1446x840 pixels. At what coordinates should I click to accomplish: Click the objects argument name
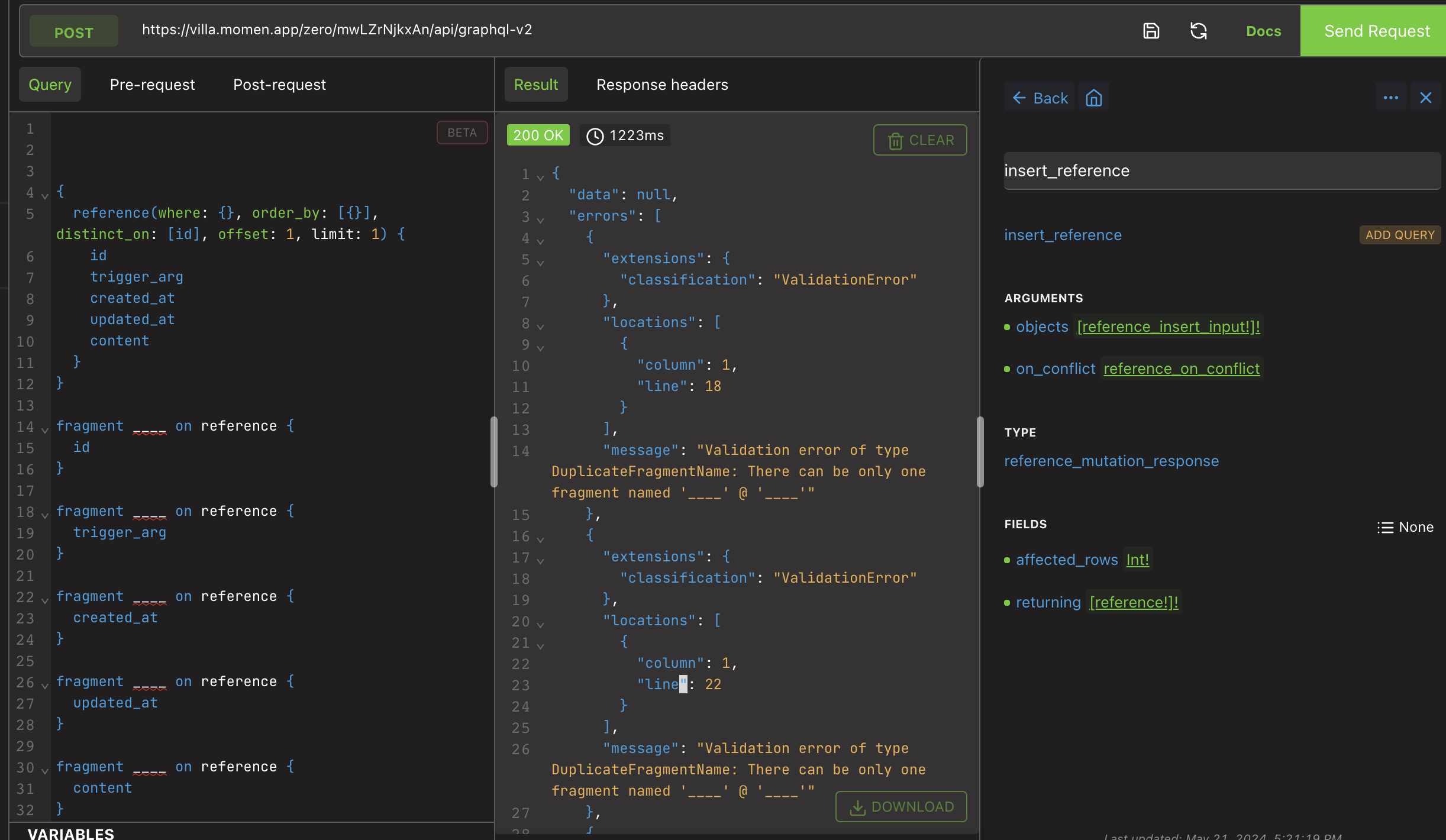(x=1042, y=327)
